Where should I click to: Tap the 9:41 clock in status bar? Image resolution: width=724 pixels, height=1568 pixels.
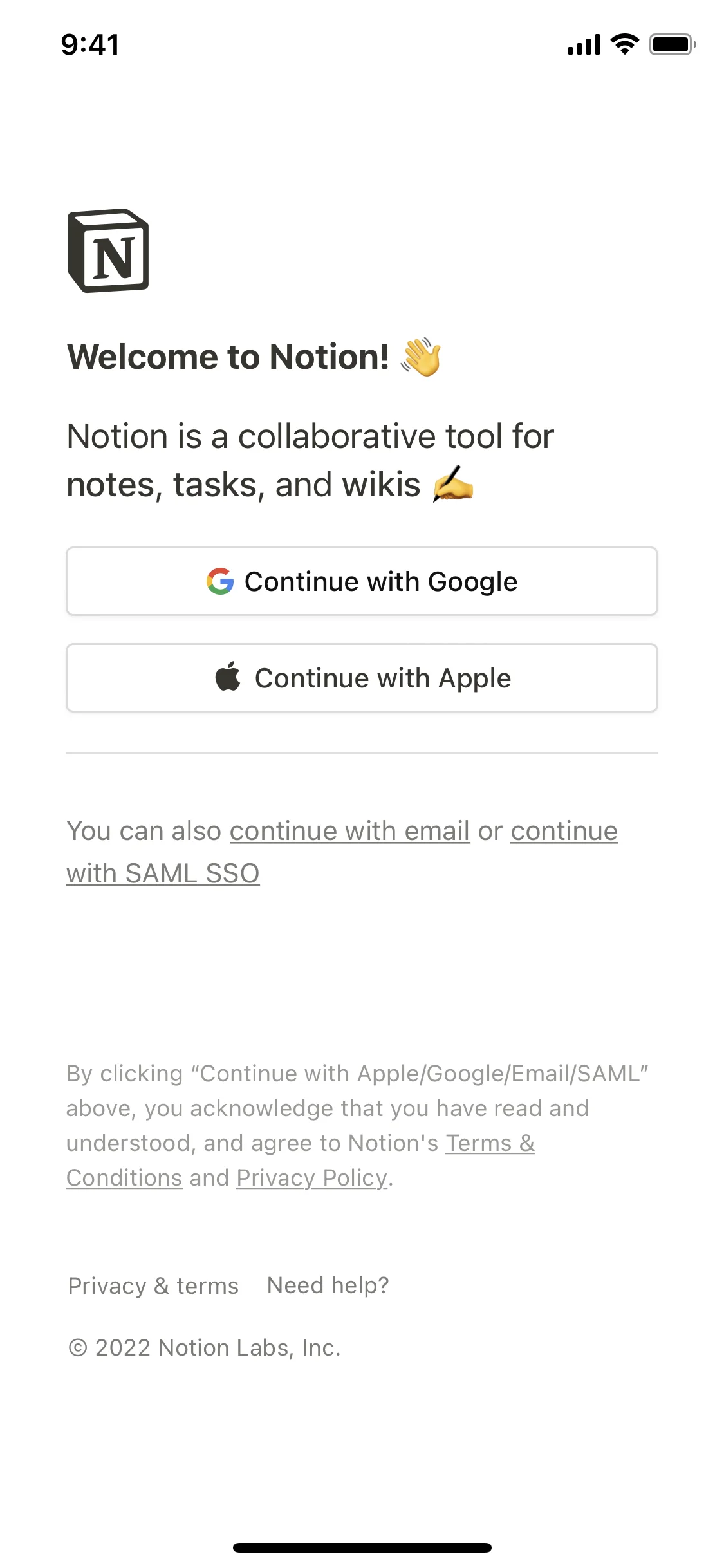tap(90, 44)
